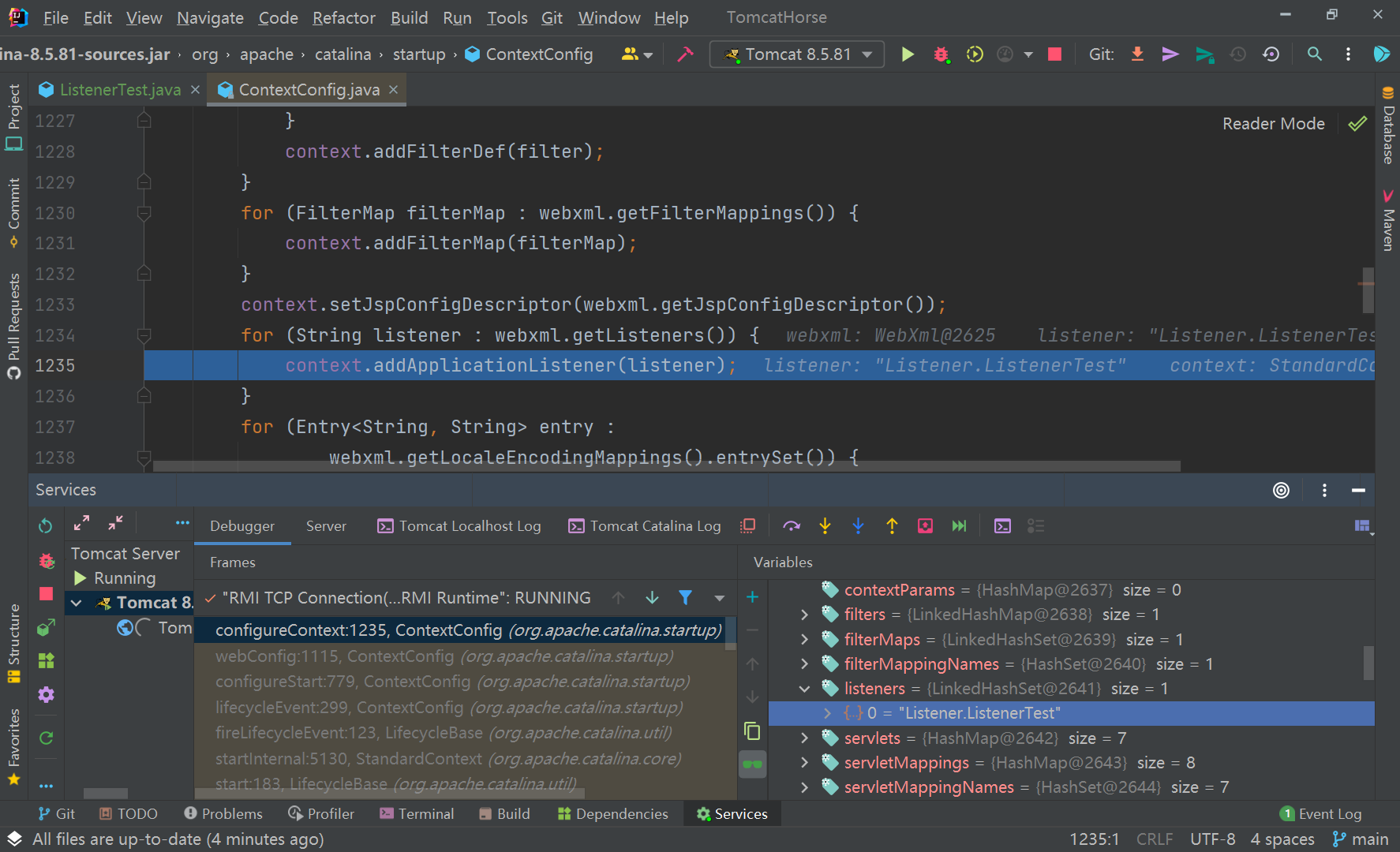Viewport: 1400px width, 852px height.
Task: Expand the servlets variable node
Action: [x=804, y=738]
